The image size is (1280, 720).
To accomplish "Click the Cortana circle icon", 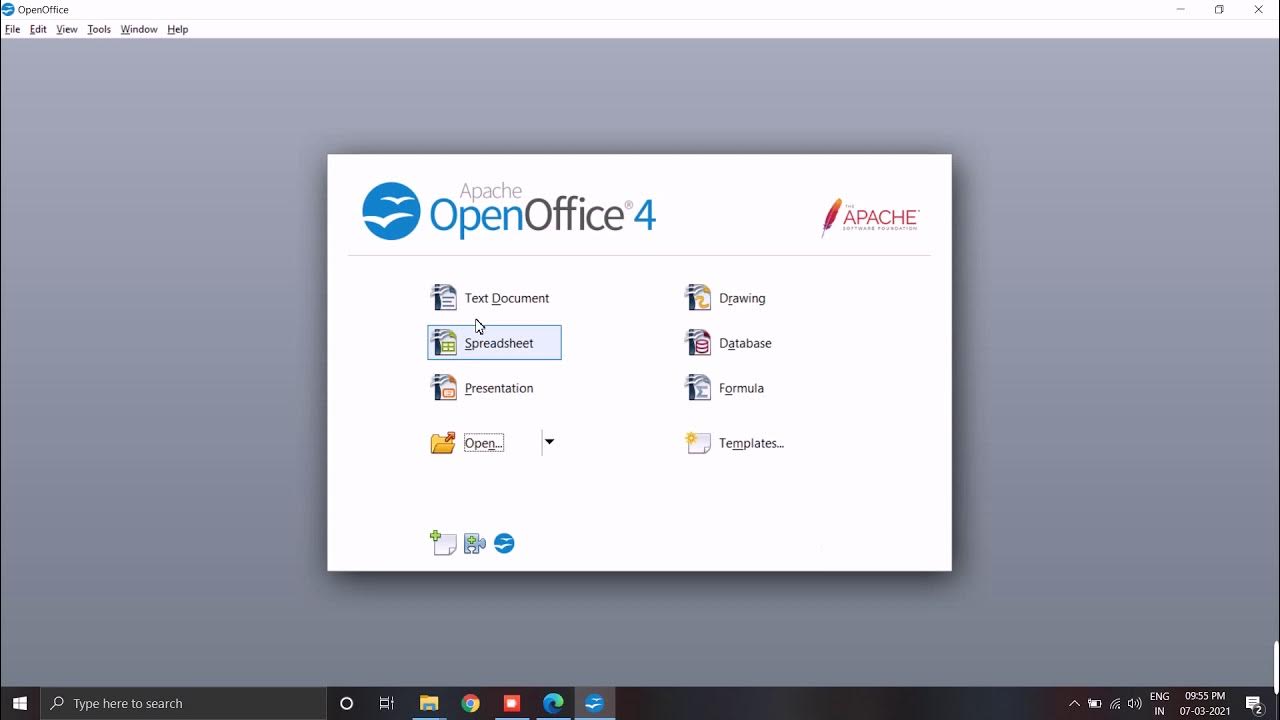I will tap(347, 703).
